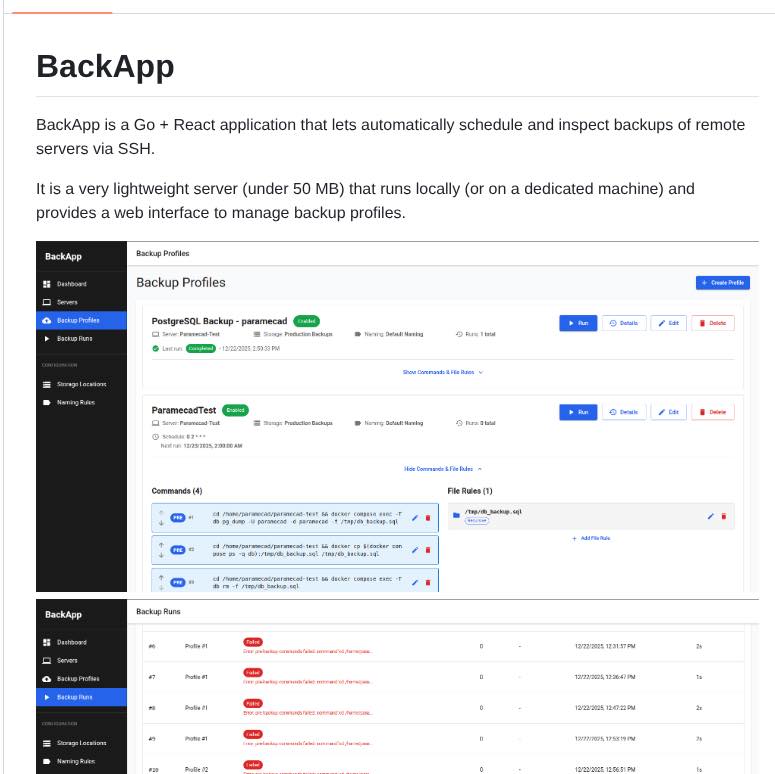Click the green Completed status badge
This screenshot has height=774, width=775.
pos(201,348)
